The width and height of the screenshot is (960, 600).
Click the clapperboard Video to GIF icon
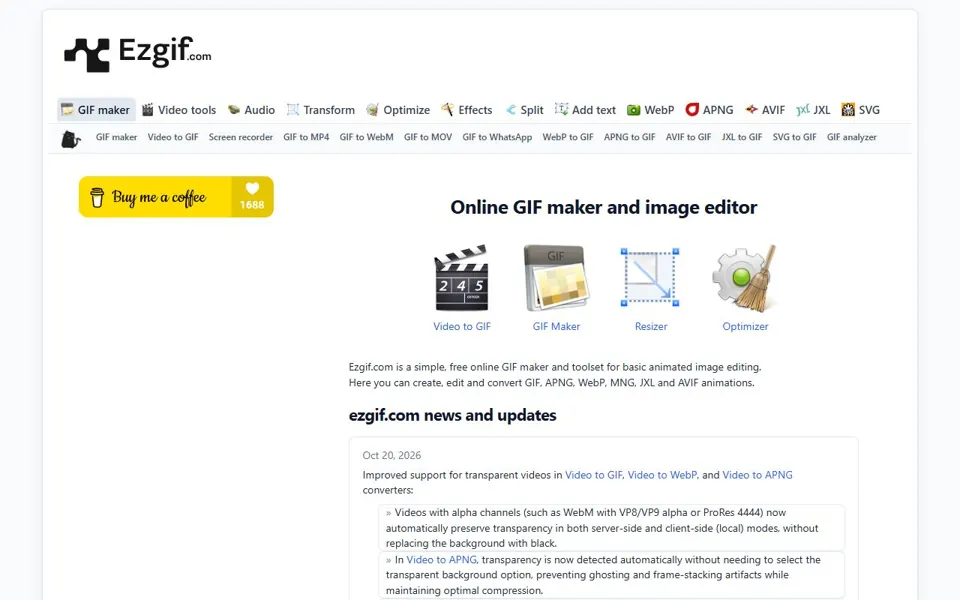click(x=462, y=278)
